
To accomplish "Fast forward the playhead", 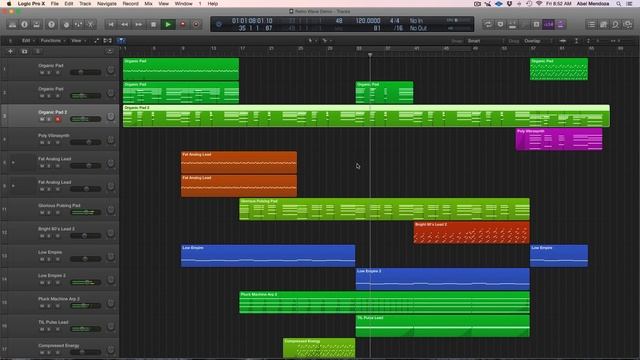I will click(139, 24).
